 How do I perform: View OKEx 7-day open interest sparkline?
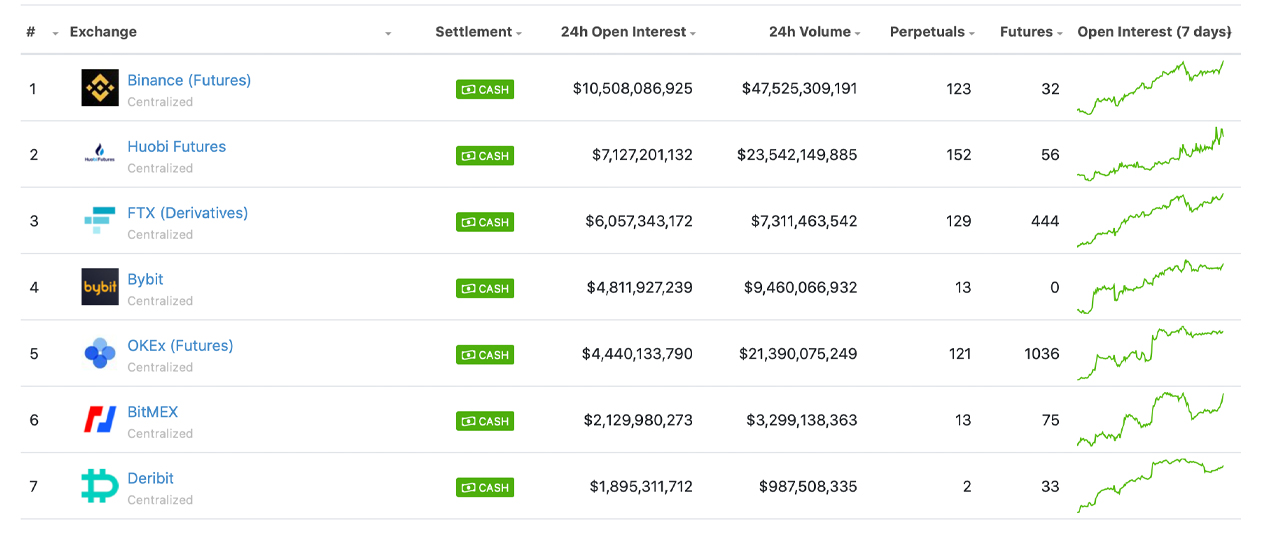tap(1150, 353)
